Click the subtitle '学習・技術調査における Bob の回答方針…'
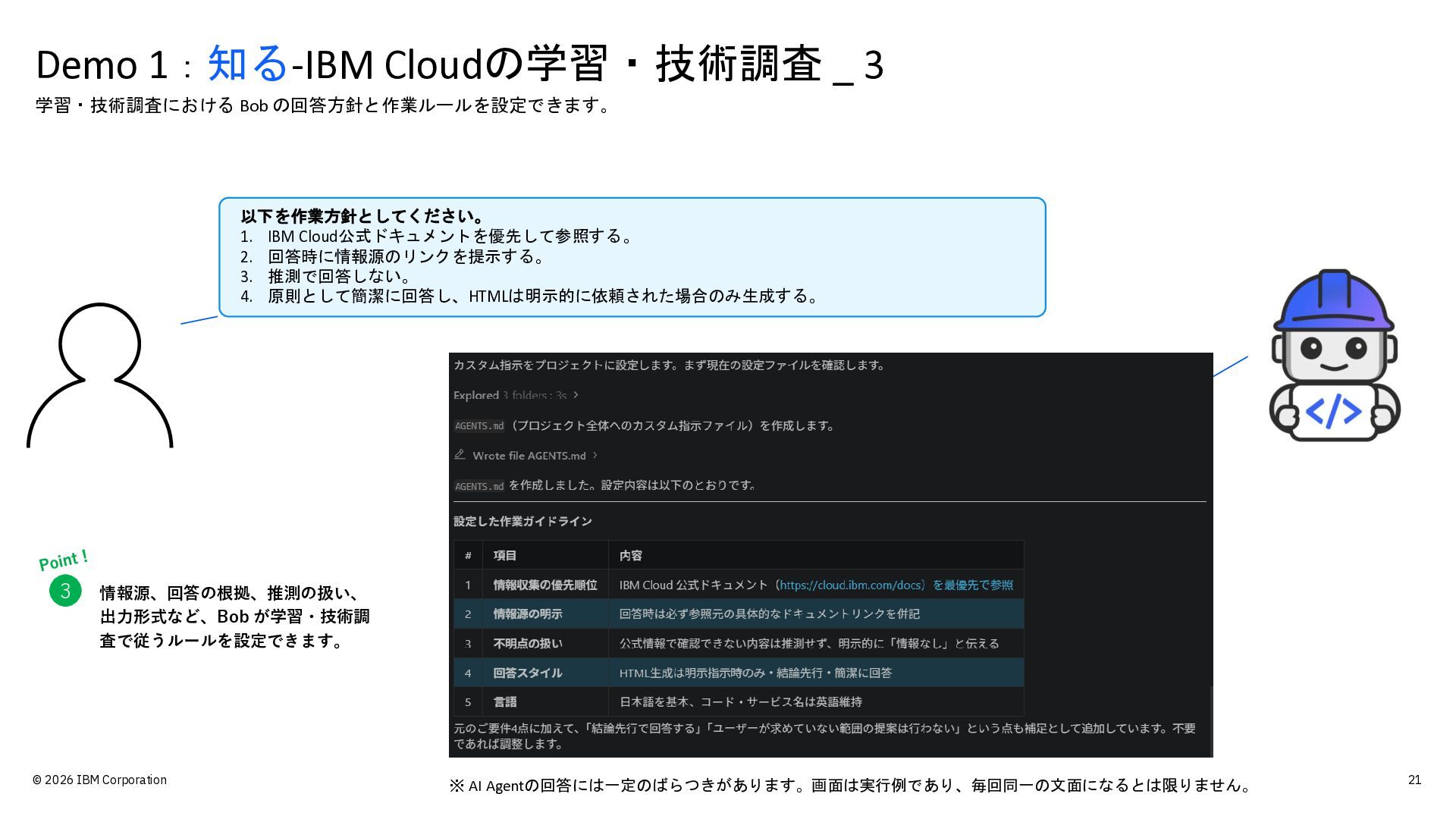Image resolution: width=1456 pixels, height=819 pixels. 325,105
